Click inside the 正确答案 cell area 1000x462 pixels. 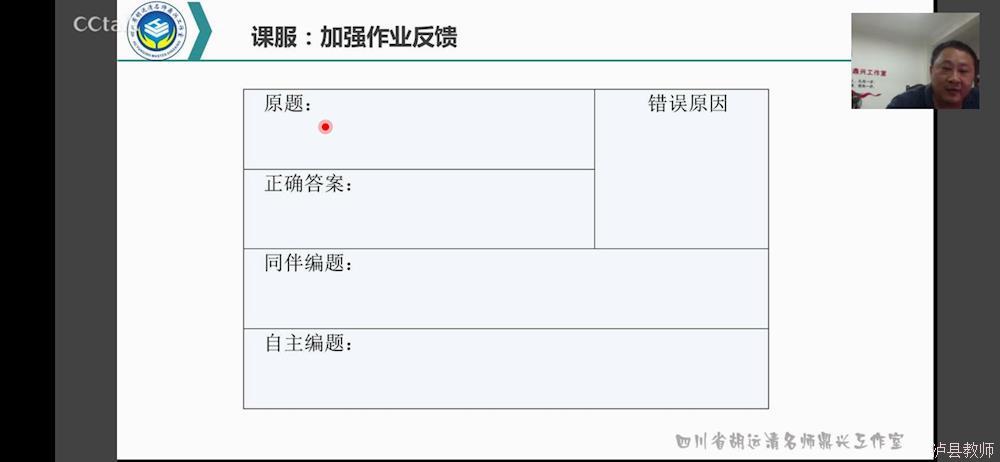click(x=419, y=209)
